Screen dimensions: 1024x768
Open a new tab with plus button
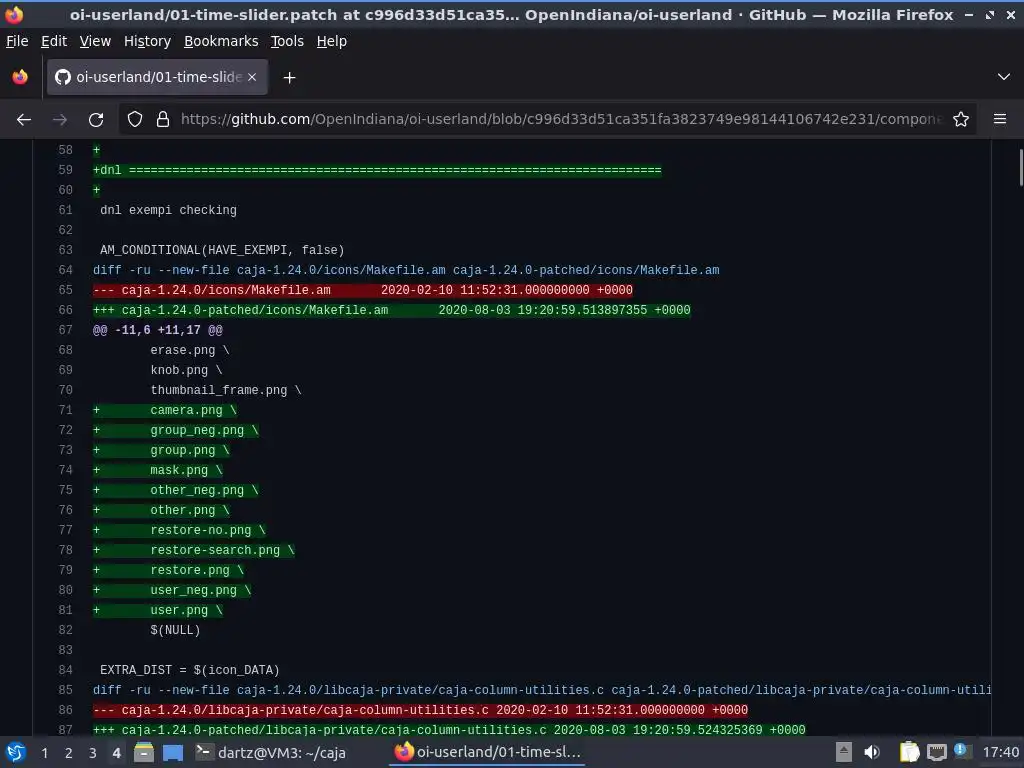[289, 78]
